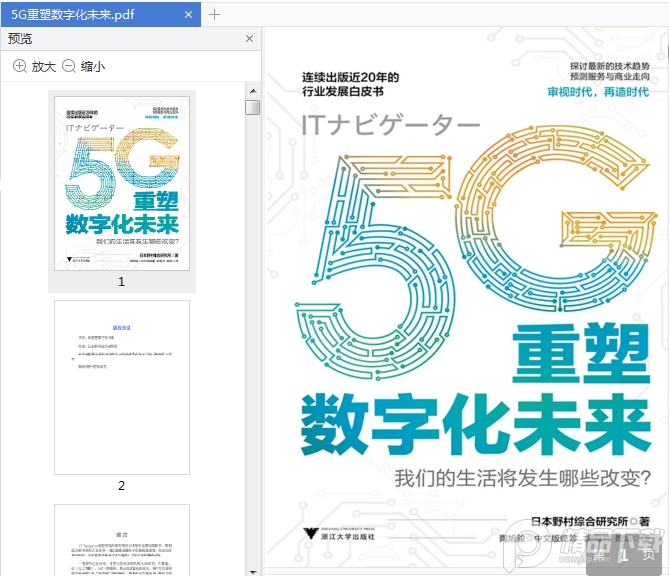Click the page indicator 第1页 at bottom right
669x576 pixels.
624,555
